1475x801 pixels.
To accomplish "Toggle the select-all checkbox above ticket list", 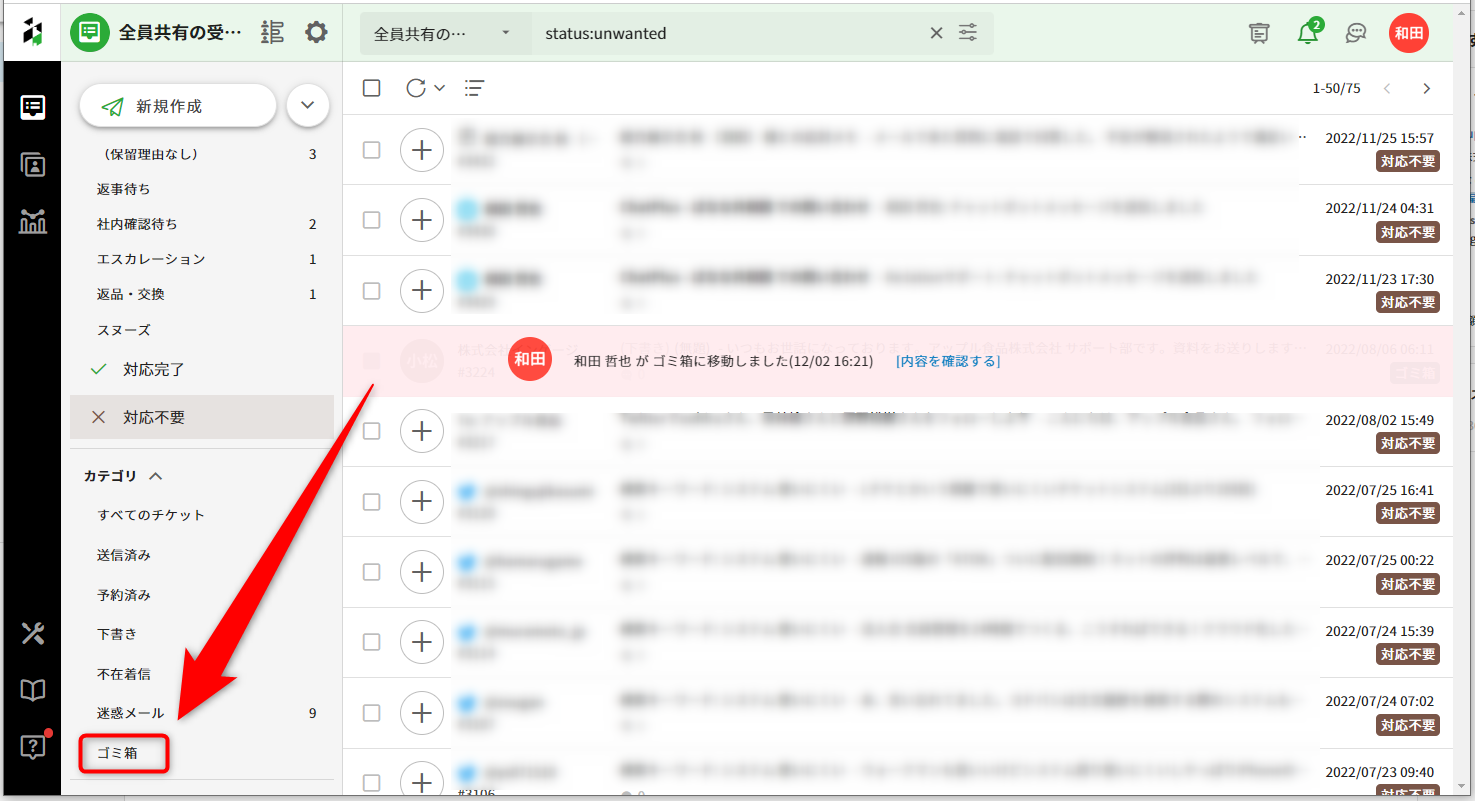I will click(372, 88).
